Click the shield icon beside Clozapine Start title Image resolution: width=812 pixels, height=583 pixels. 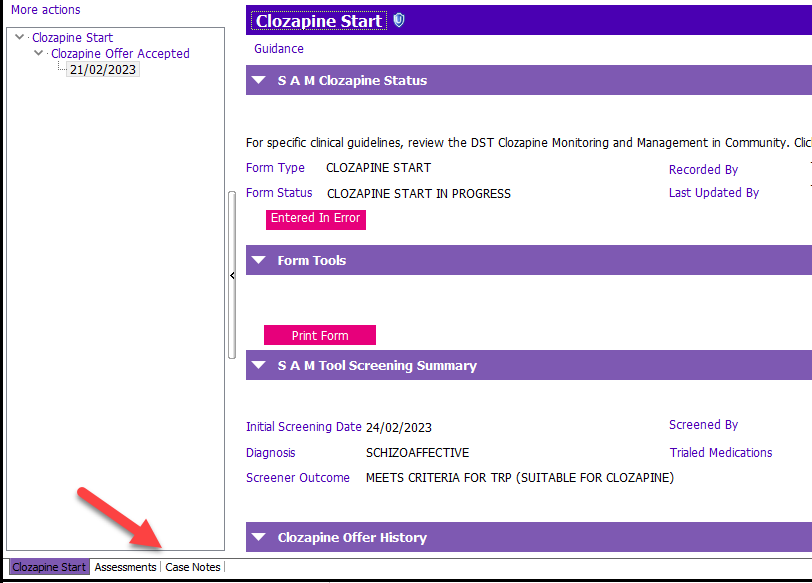[x=399, y=20]
